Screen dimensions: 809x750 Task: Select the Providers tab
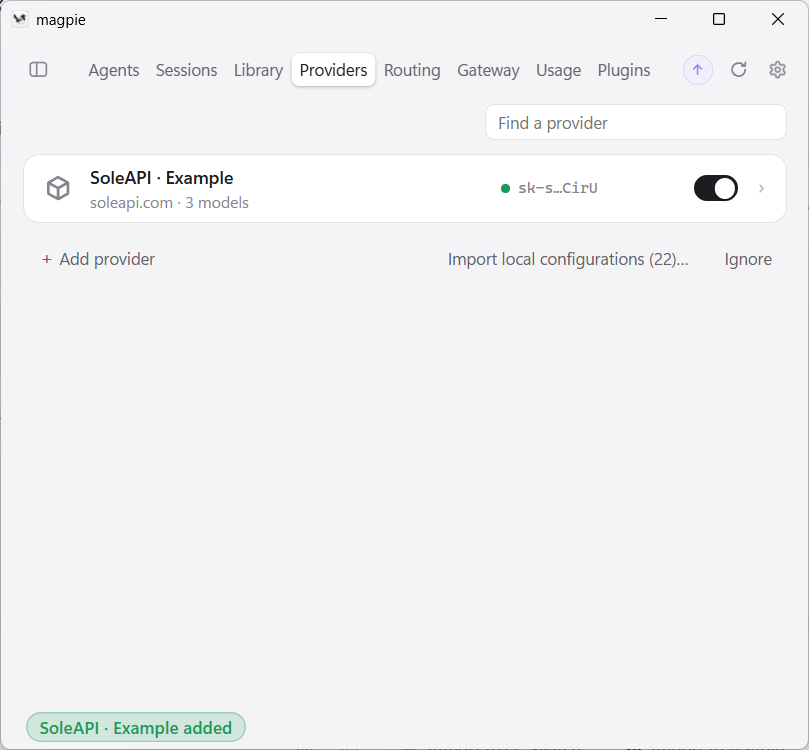click(x=333, y=70)
